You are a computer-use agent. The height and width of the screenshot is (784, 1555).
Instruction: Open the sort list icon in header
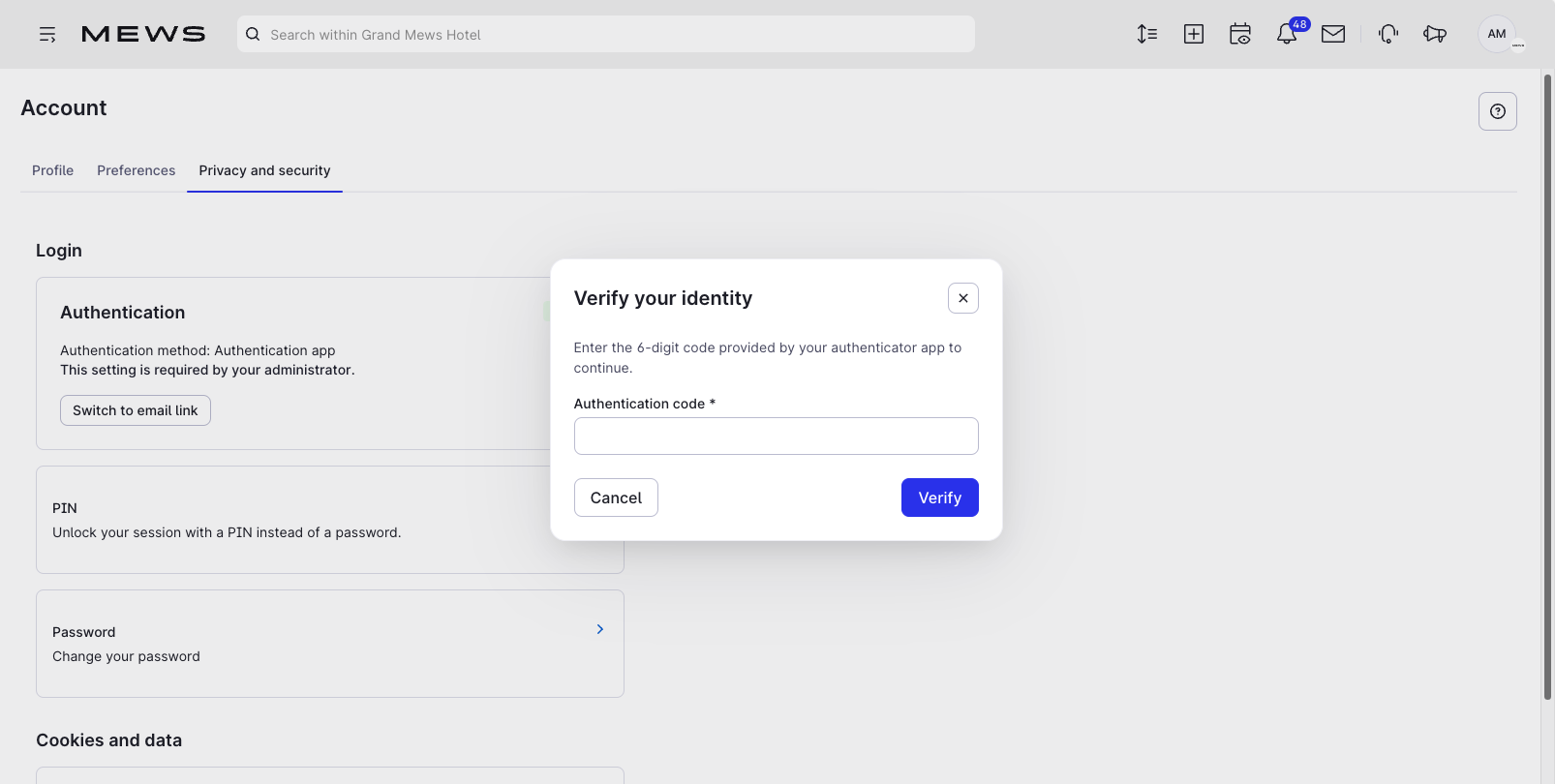click(x=1147, y=35)
